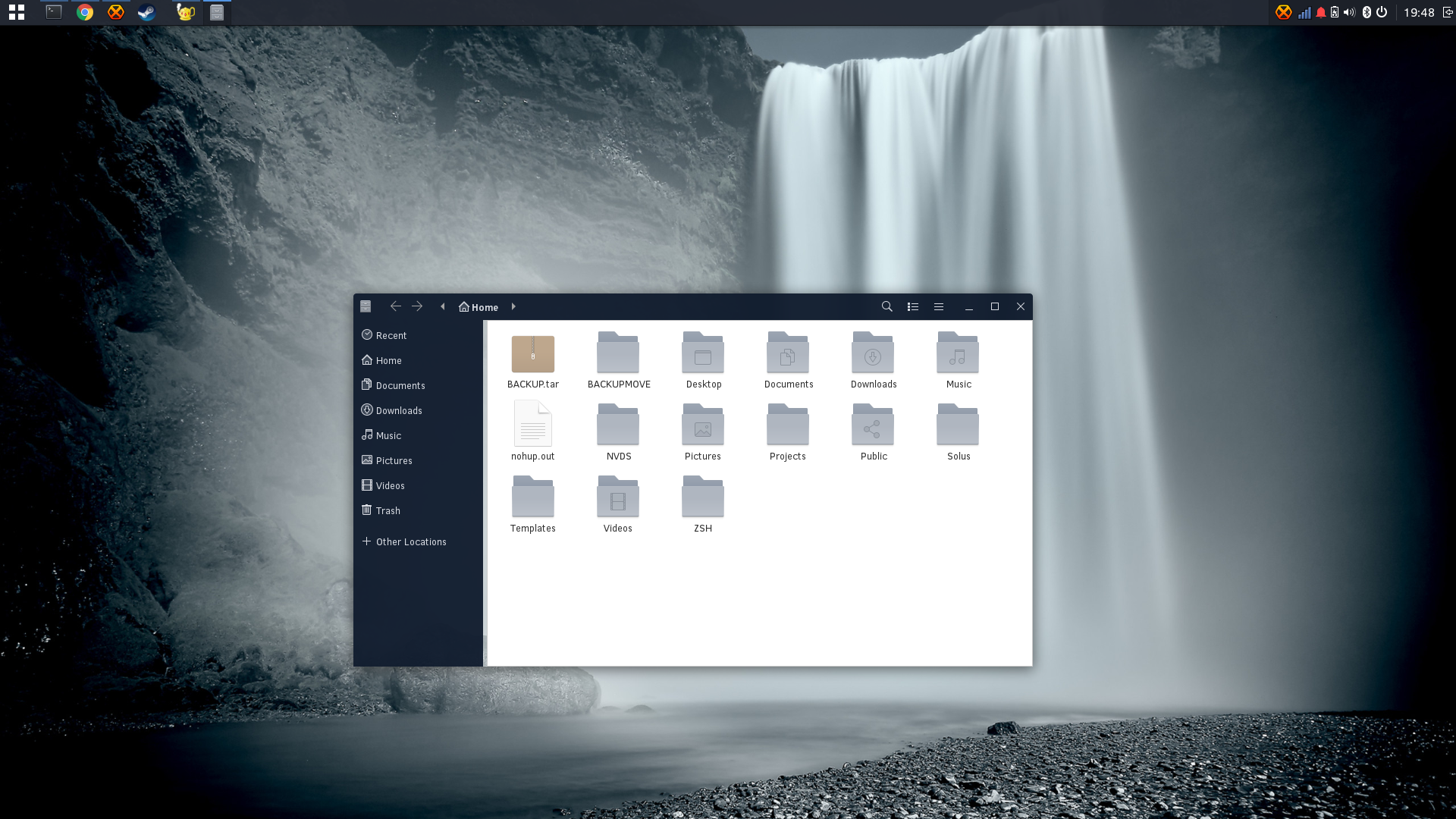Minimize the file manager window
Viewport: 1456px width, 819px height.
click(969, 307)
